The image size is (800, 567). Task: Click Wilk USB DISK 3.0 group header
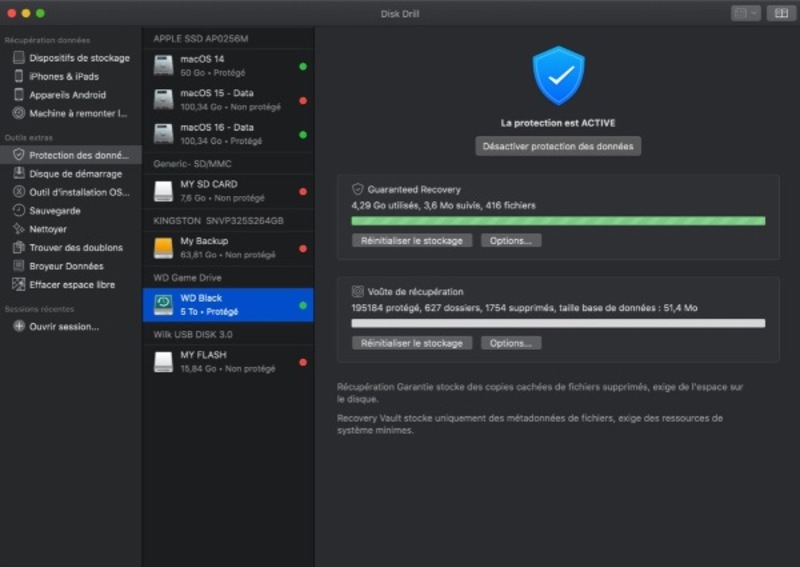pos(193,334)
